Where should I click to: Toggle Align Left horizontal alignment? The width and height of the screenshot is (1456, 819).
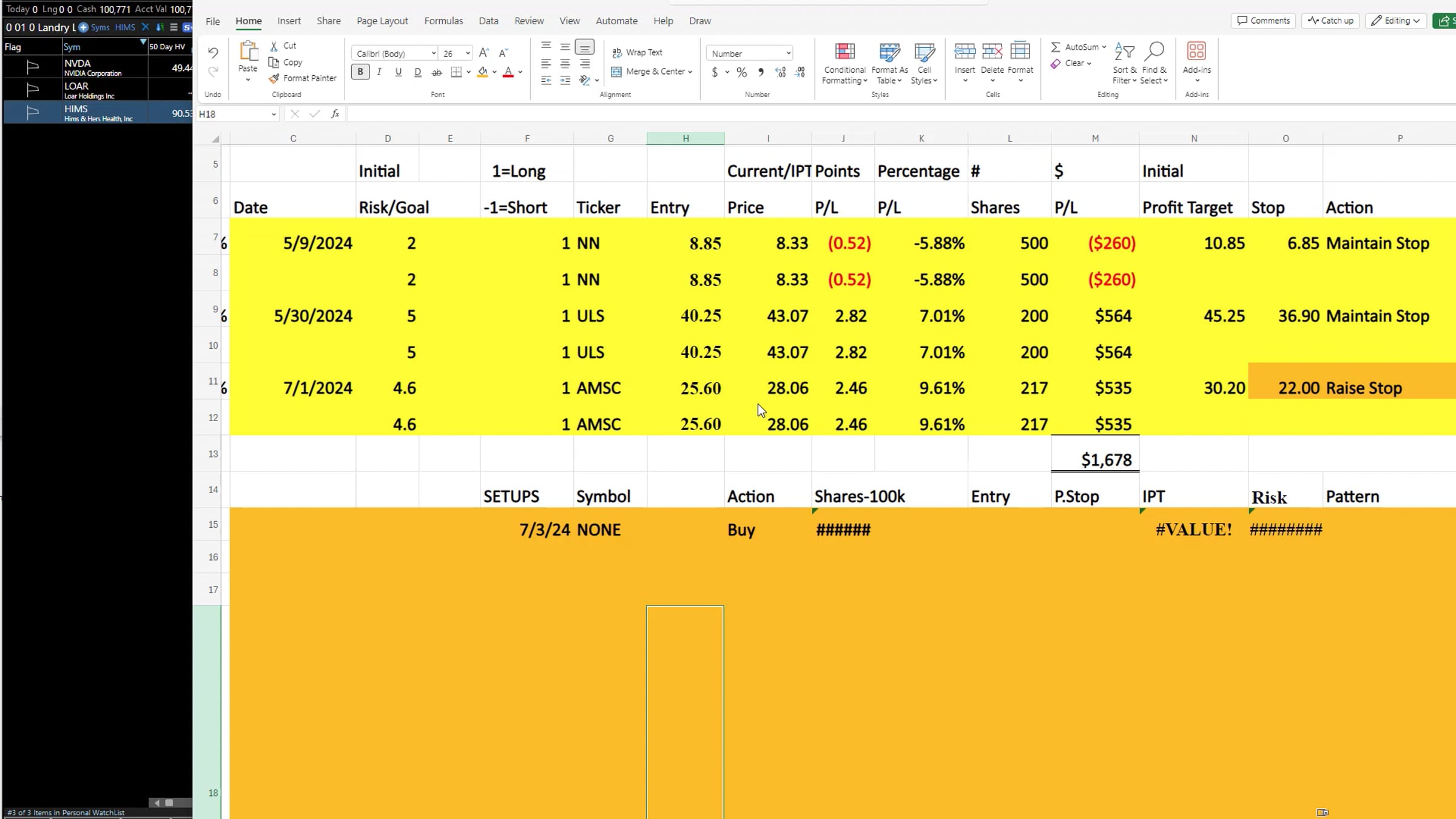(x=546, y=64)
